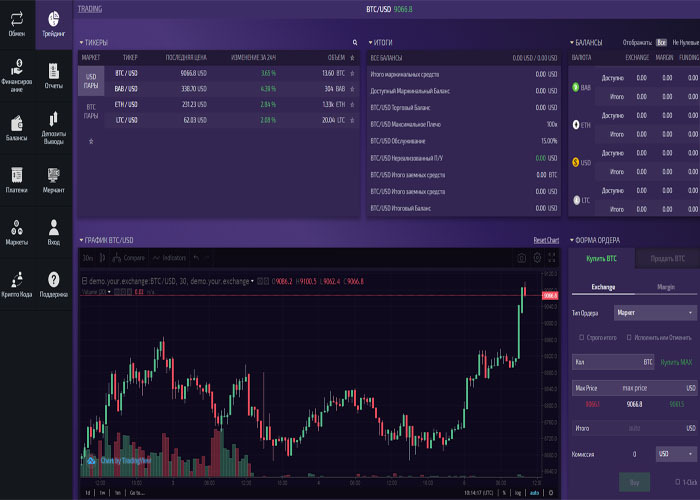Select the Margin order tab
Screen dimensions: 700x500
(x=665, y=286)
